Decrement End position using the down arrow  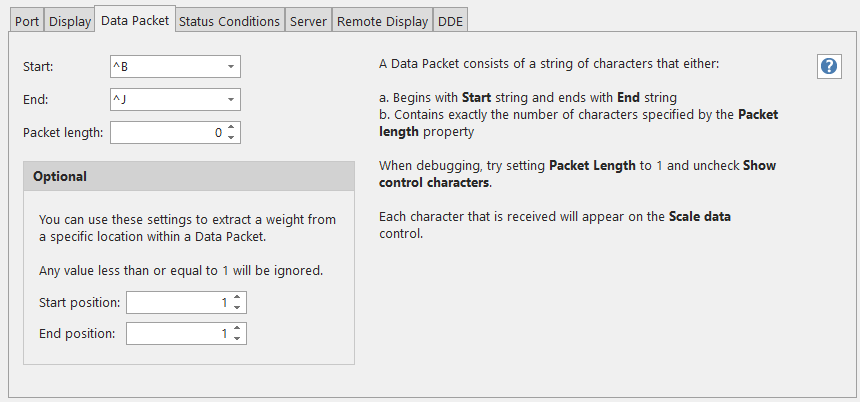point(237,339)
